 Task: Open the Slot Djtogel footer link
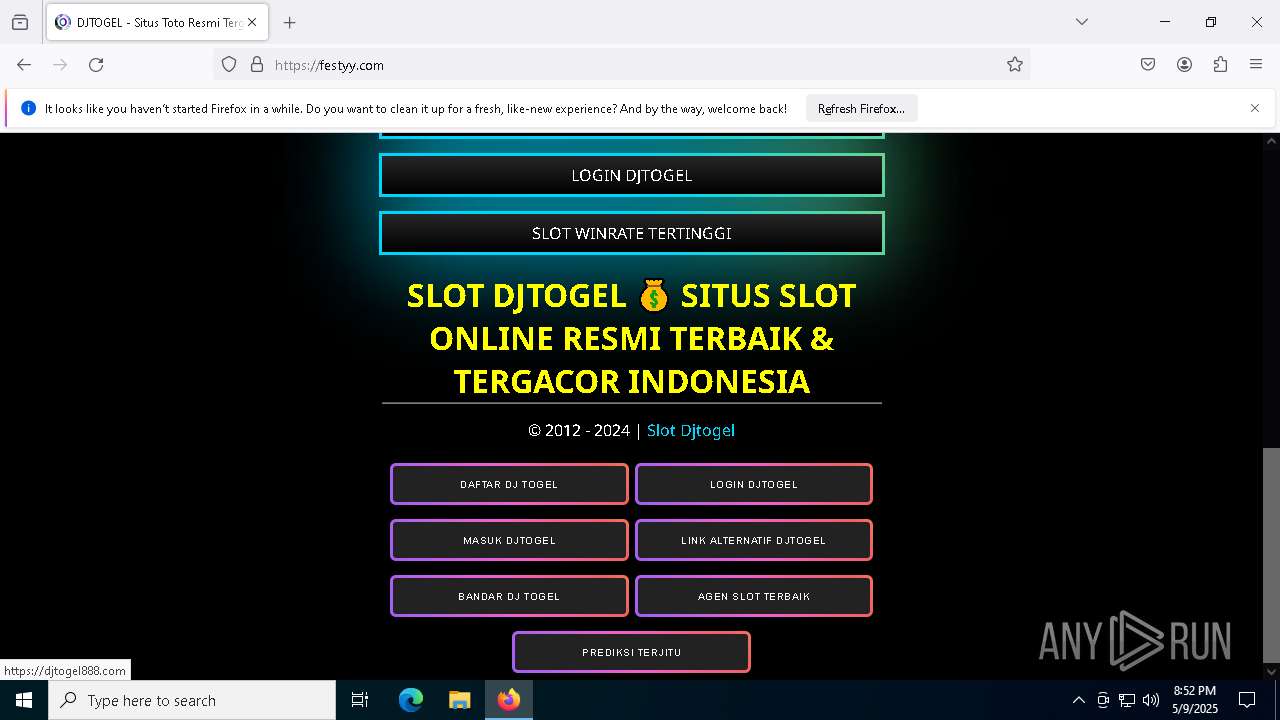(x=691, y=430)
